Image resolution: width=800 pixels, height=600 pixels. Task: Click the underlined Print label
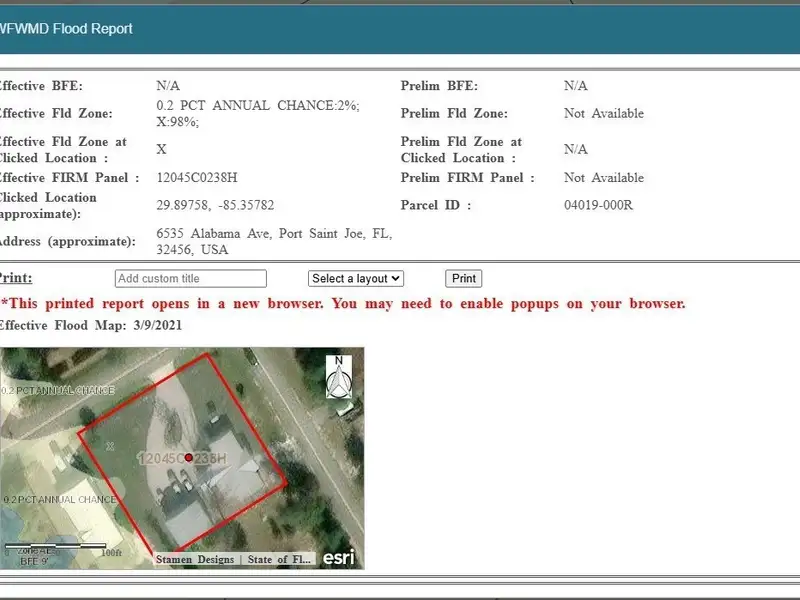14,278
